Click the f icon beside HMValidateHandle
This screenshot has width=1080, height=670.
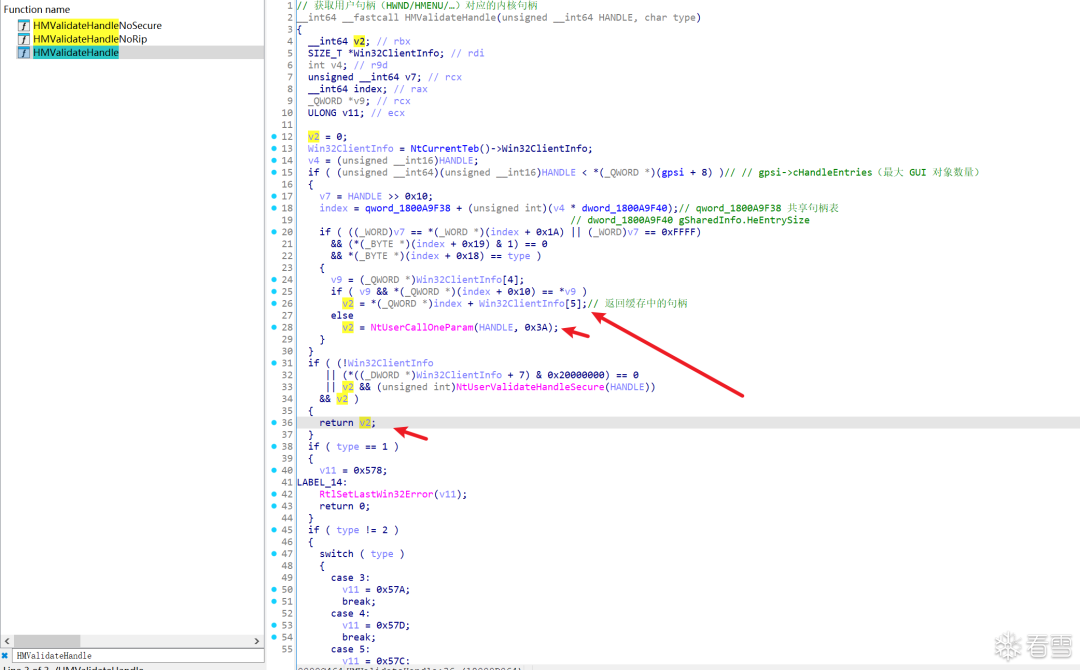22,52
